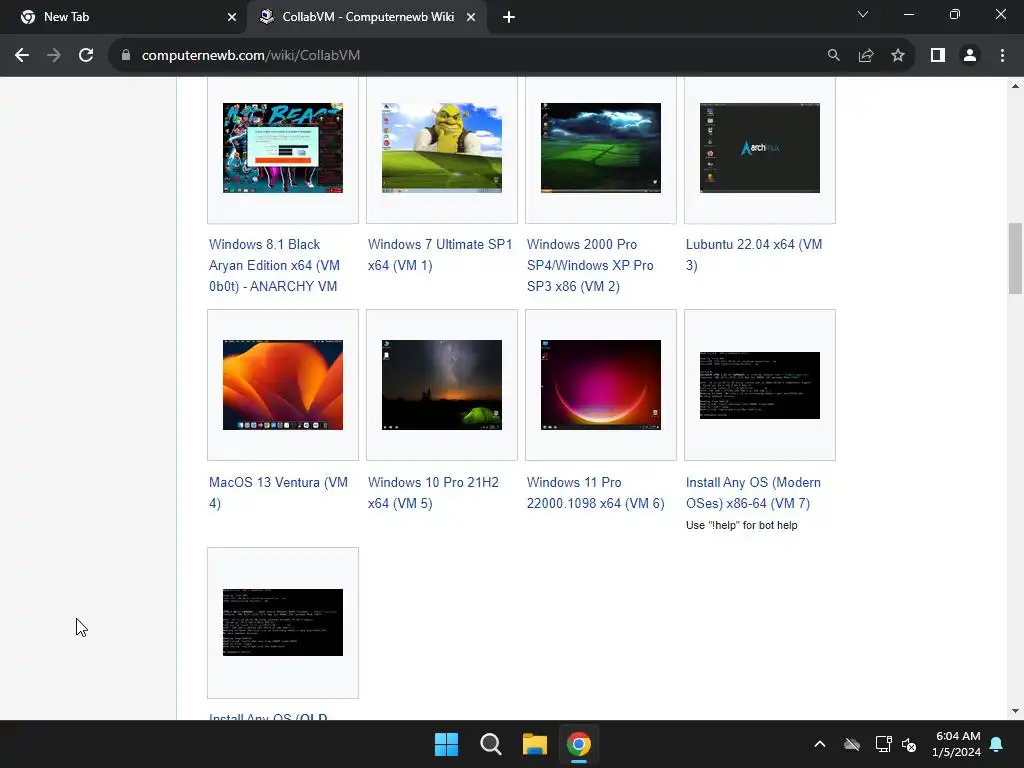
Task: Close the New Tab tab
Action: 232,18
